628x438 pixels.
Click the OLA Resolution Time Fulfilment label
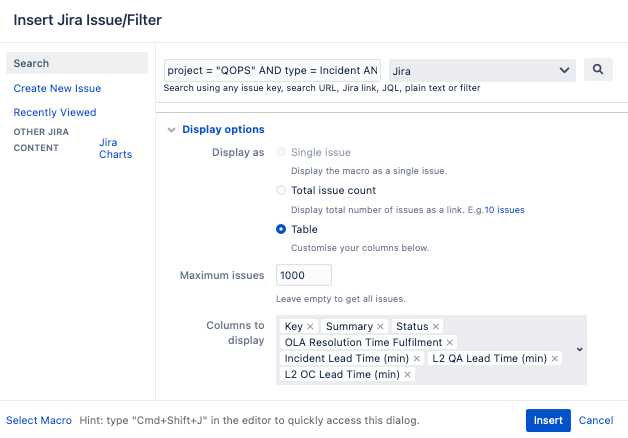(363, 343)
